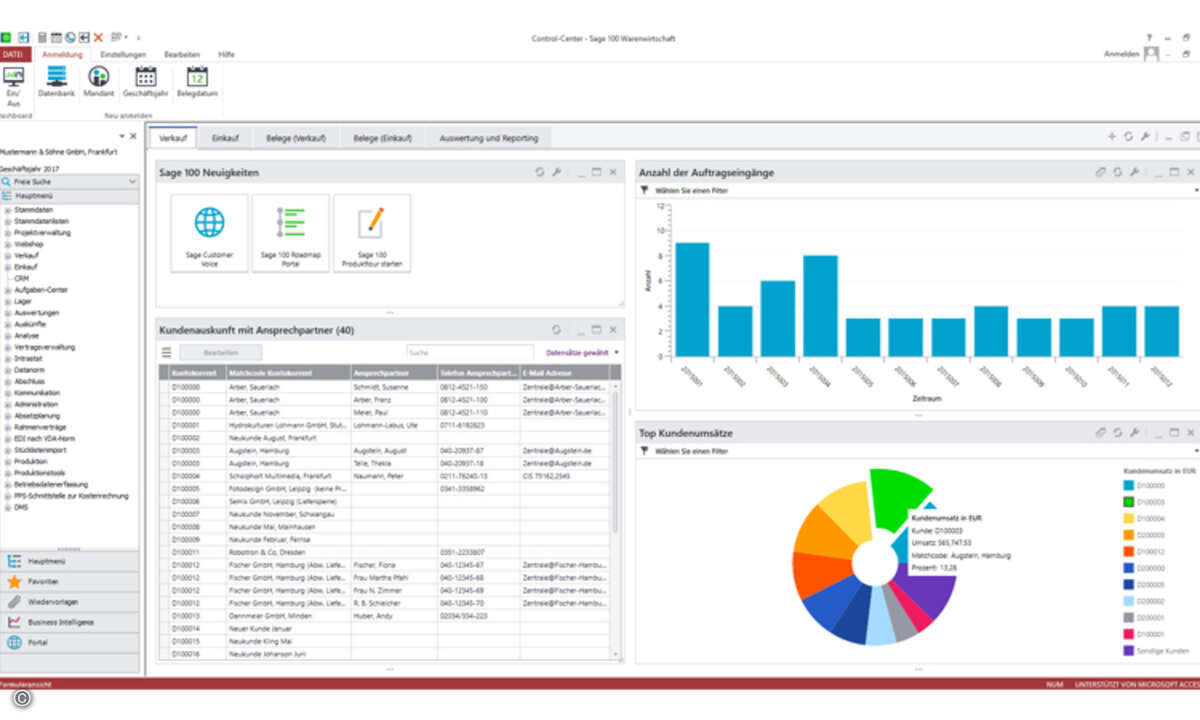
Task: Start the Sage 100 Produkttour tile
Action: point(371,233)
